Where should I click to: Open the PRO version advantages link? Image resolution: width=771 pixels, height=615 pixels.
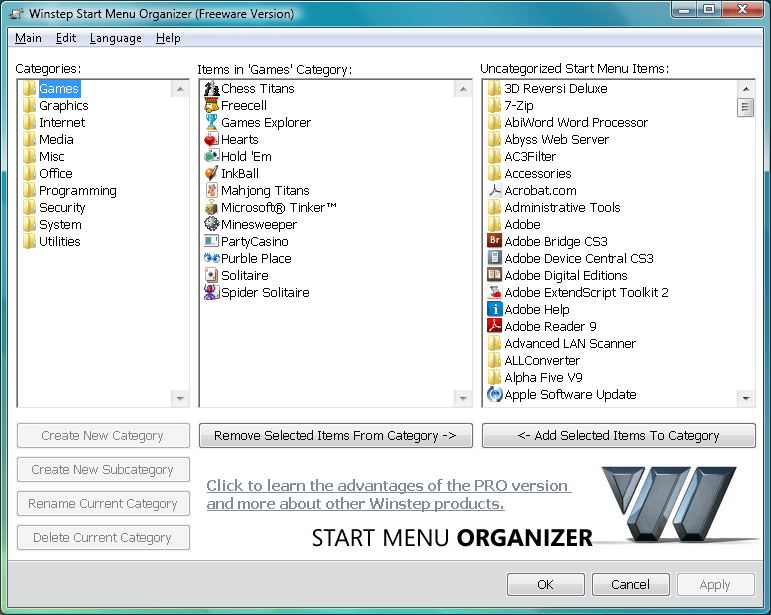(388, 495)
